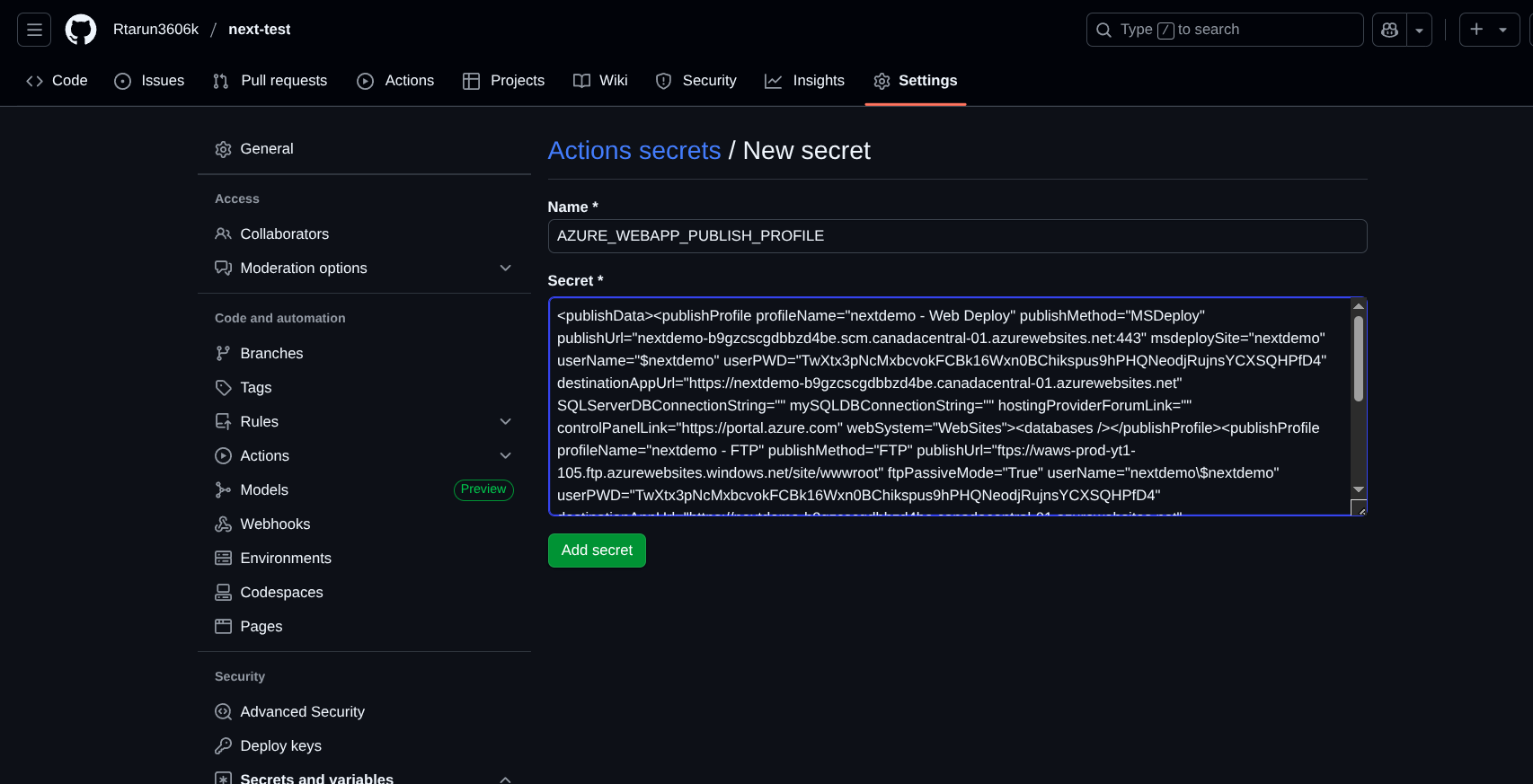
Task: Click the Rules icon in sidebar
Action: click(x=224, y=422)
